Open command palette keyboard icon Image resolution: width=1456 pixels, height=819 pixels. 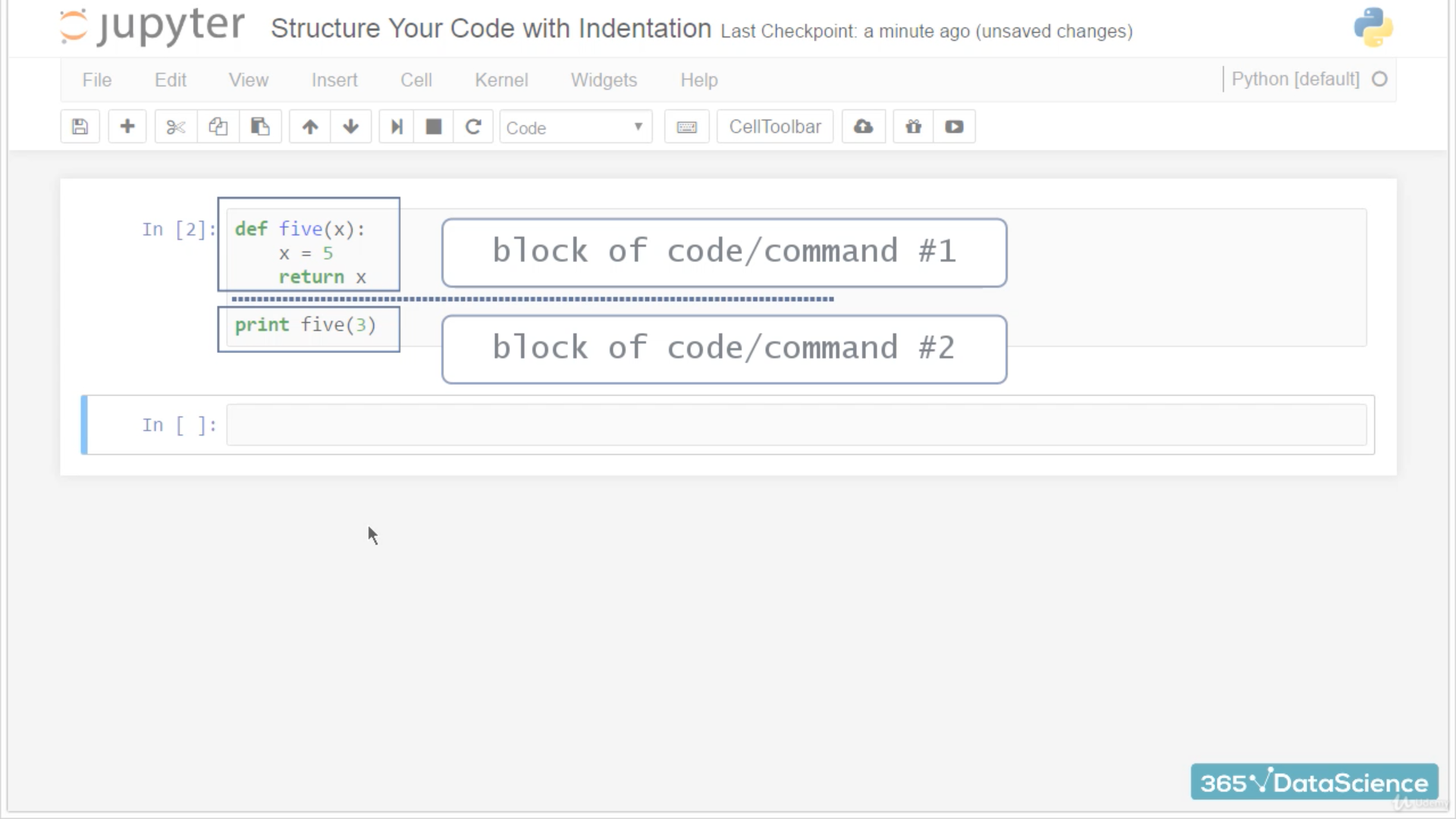(x=686, y=127)
